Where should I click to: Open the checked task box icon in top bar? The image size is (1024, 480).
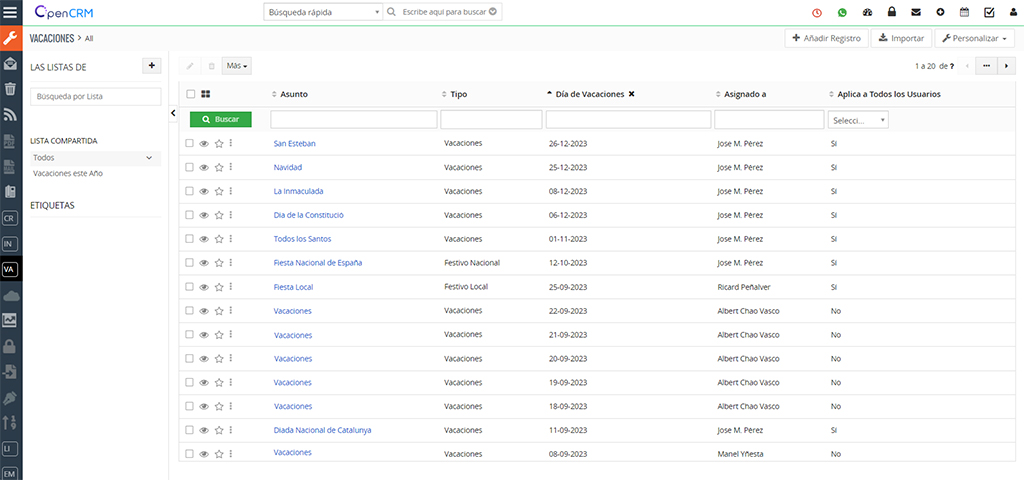[989, 12]
